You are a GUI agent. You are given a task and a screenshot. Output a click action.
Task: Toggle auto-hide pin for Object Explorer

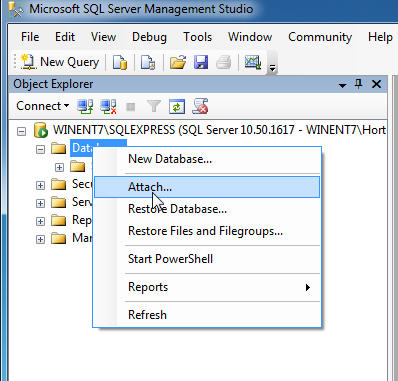tap(359, 84)
